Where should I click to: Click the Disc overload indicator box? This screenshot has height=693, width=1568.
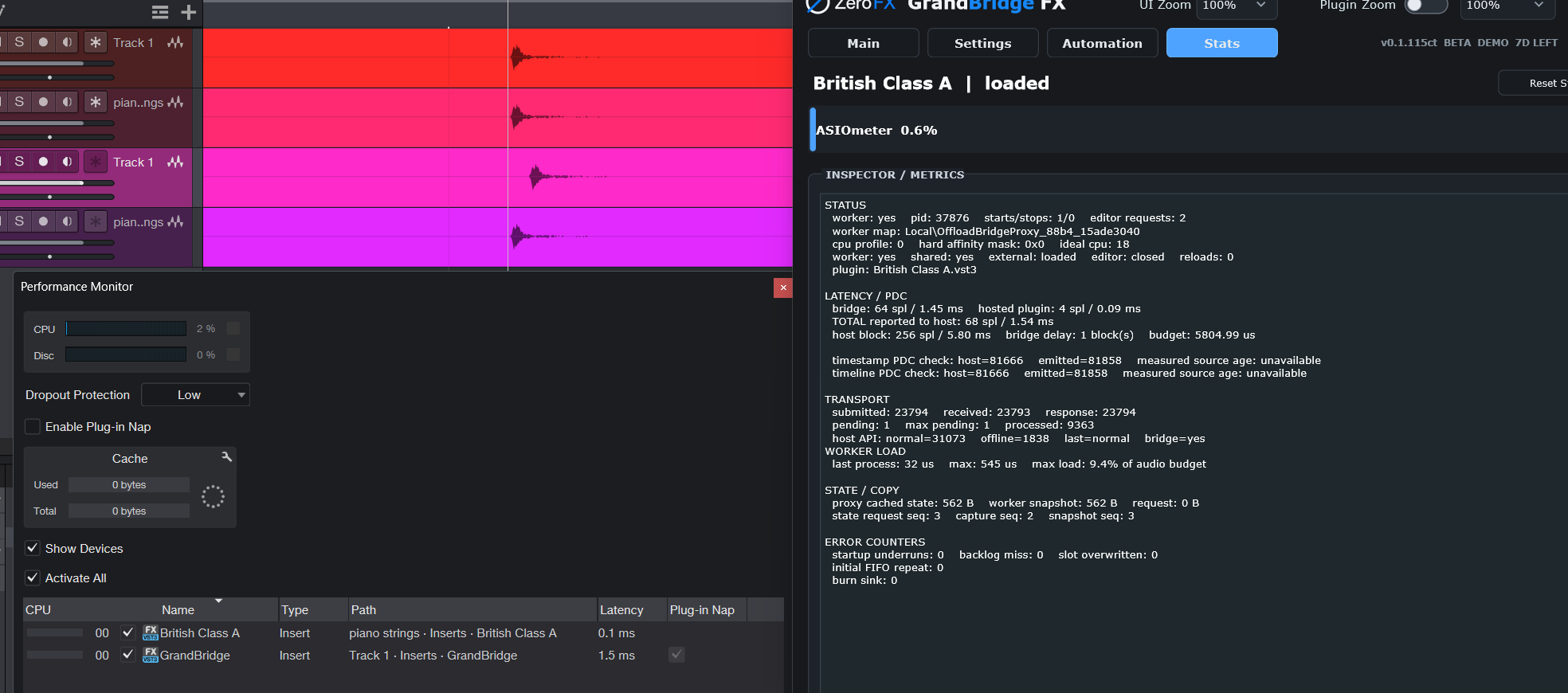(x=233, y=354)
